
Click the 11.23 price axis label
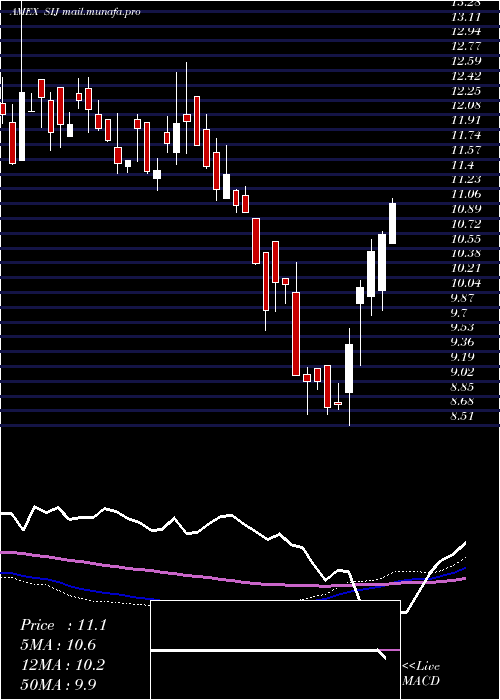coord(466,179)
